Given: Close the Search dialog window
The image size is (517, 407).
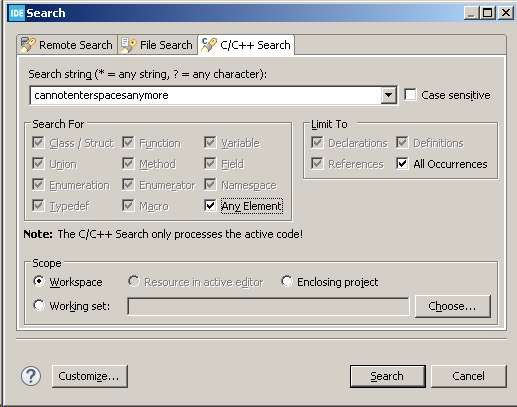Looking at the screenshot, I should point(506,13).
